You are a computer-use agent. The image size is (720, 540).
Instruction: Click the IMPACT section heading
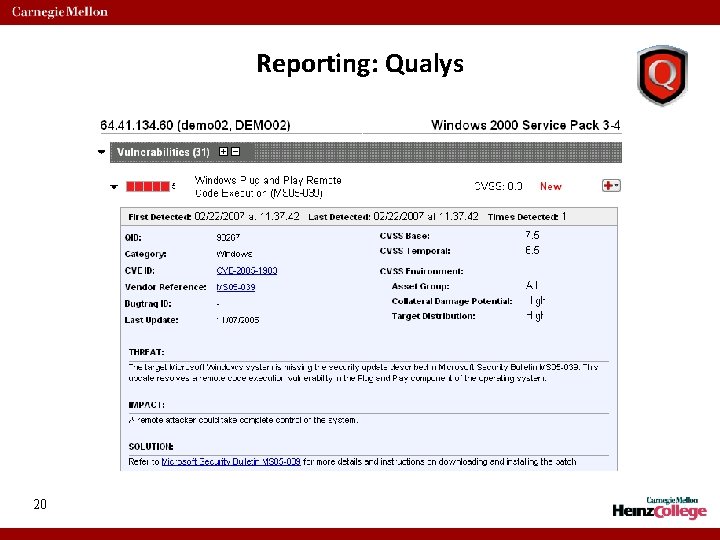146,405
